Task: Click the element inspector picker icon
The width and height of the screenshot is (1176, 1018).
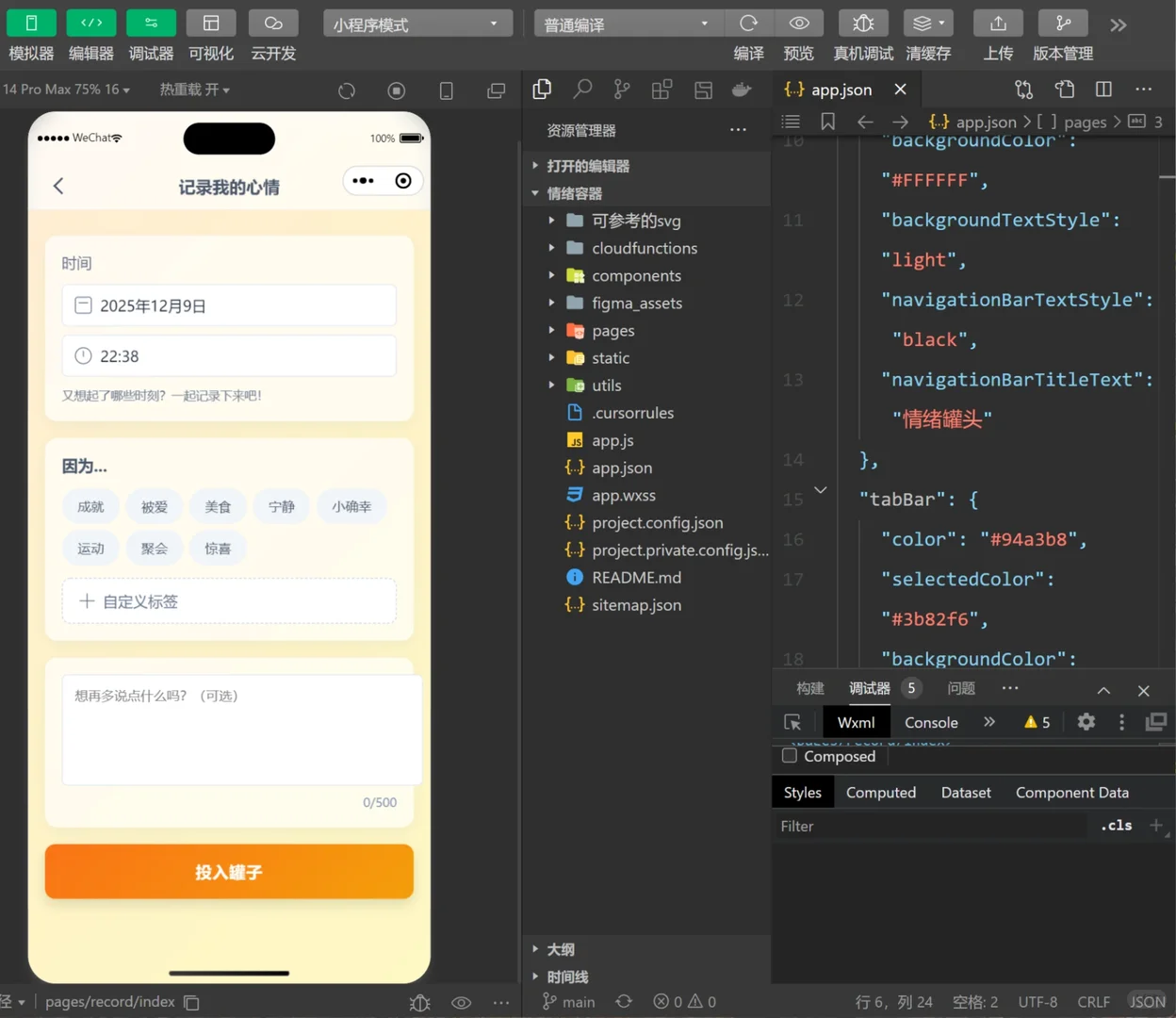Action: click(792, 722)
